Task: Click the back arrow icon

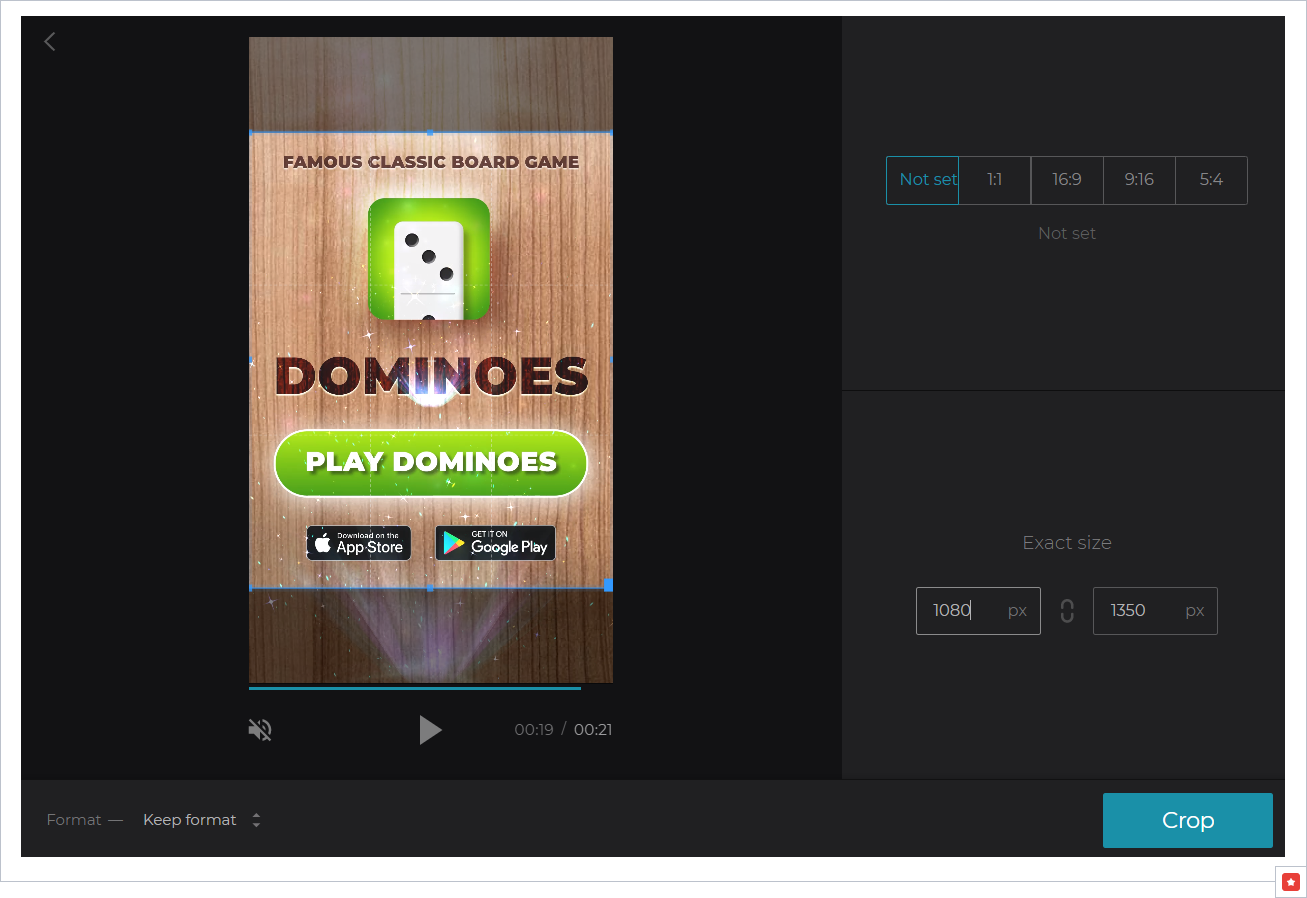Action: click(x=50, y=41)
